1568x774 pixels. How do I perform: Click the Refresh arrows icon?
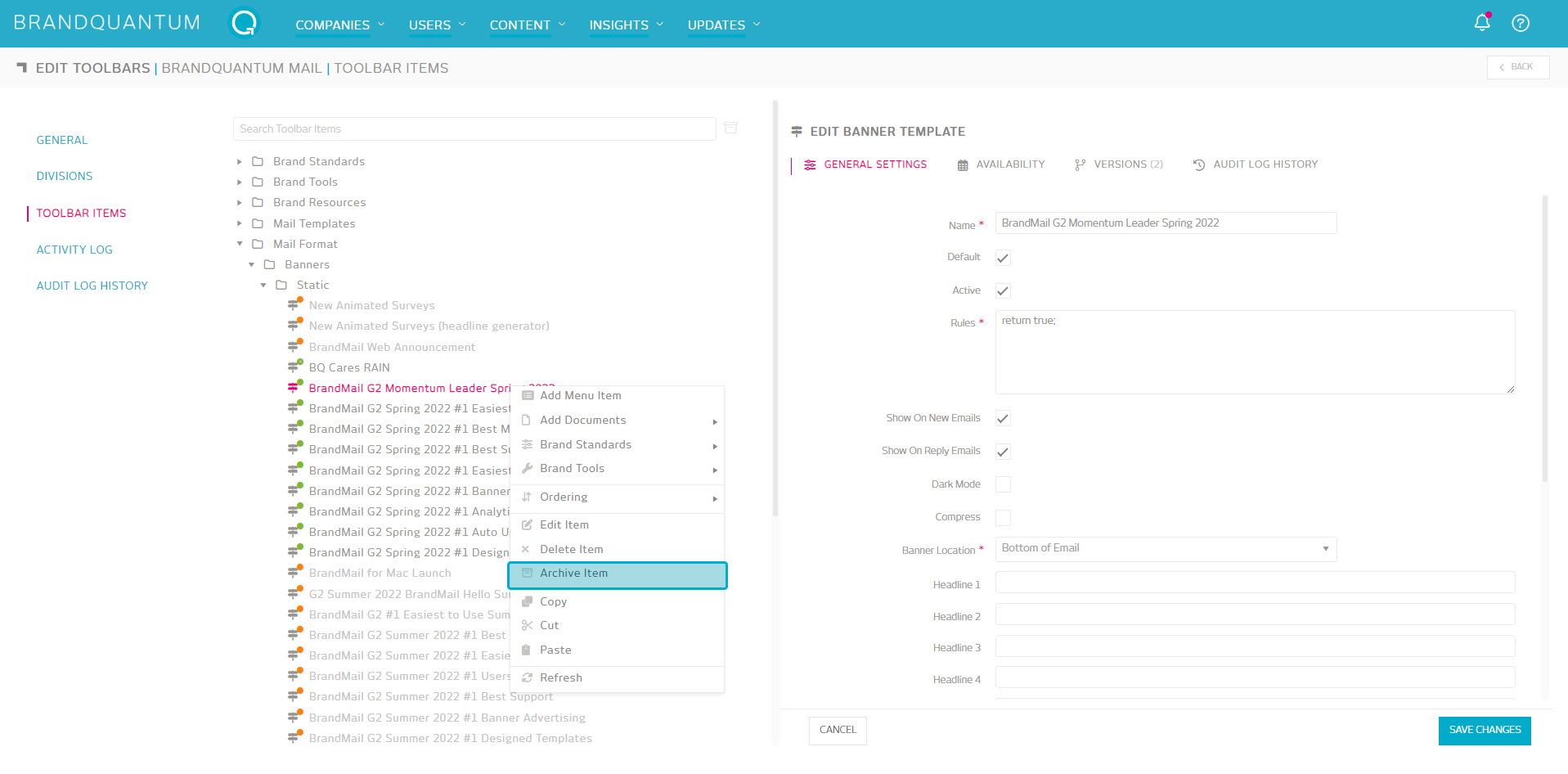coord(527,677)
